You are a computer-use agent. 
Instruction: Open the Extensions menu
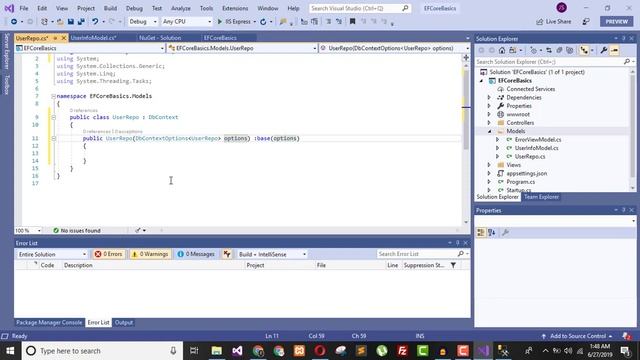235,8
